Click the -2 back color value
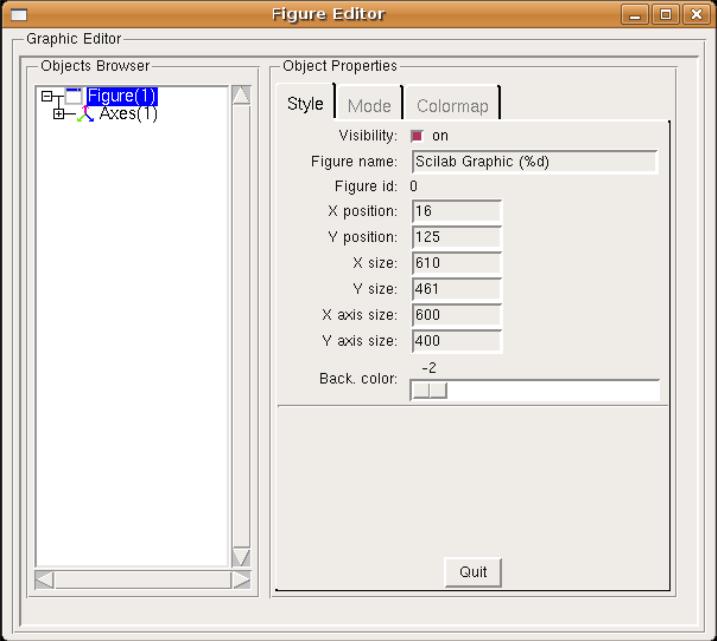717x641 pixels. pyautogui.click(x=429, y=368)
